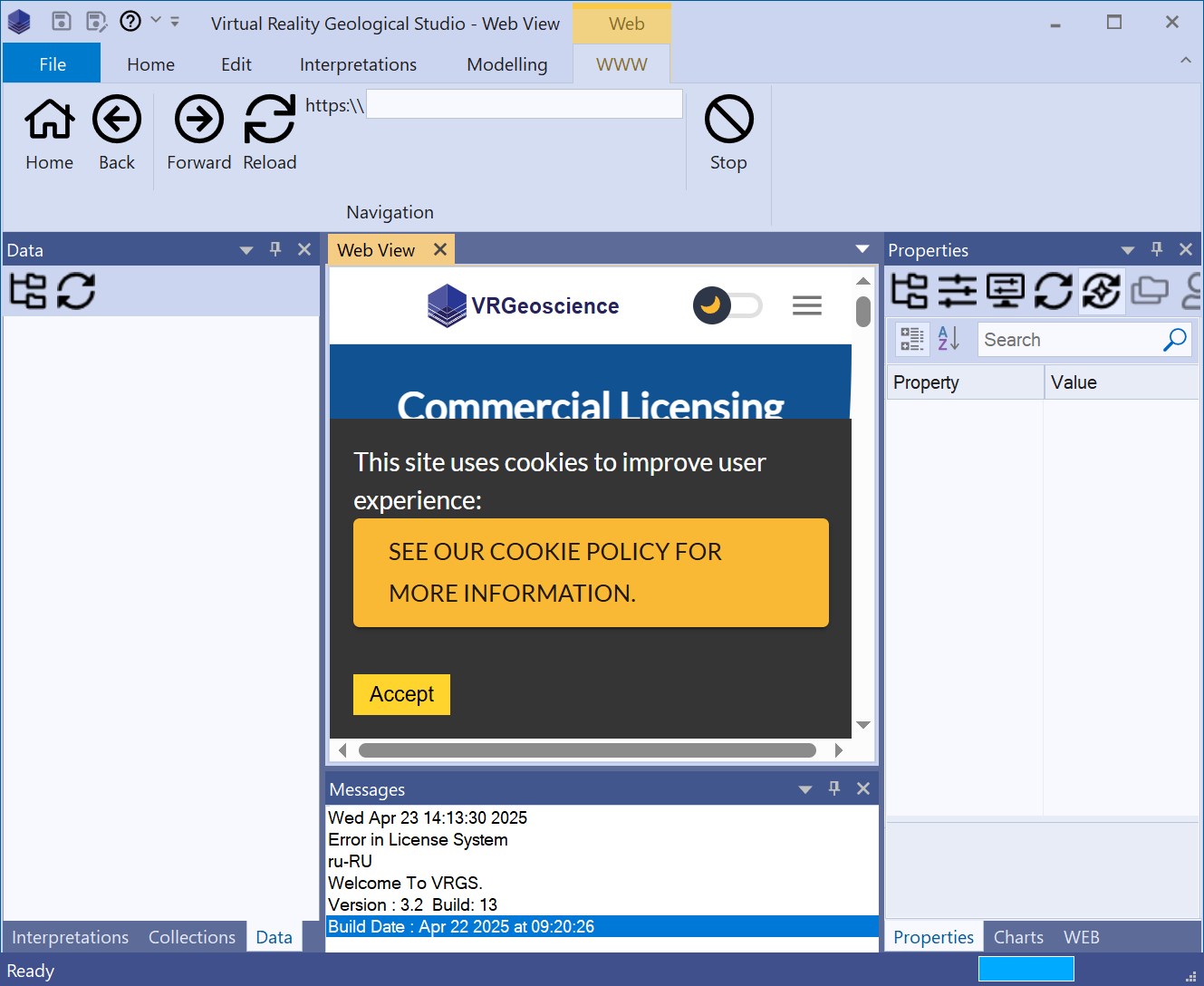Pin the Messages panel
The width and height of the screenshot is (1204, 986).
[x=834, y=788]
